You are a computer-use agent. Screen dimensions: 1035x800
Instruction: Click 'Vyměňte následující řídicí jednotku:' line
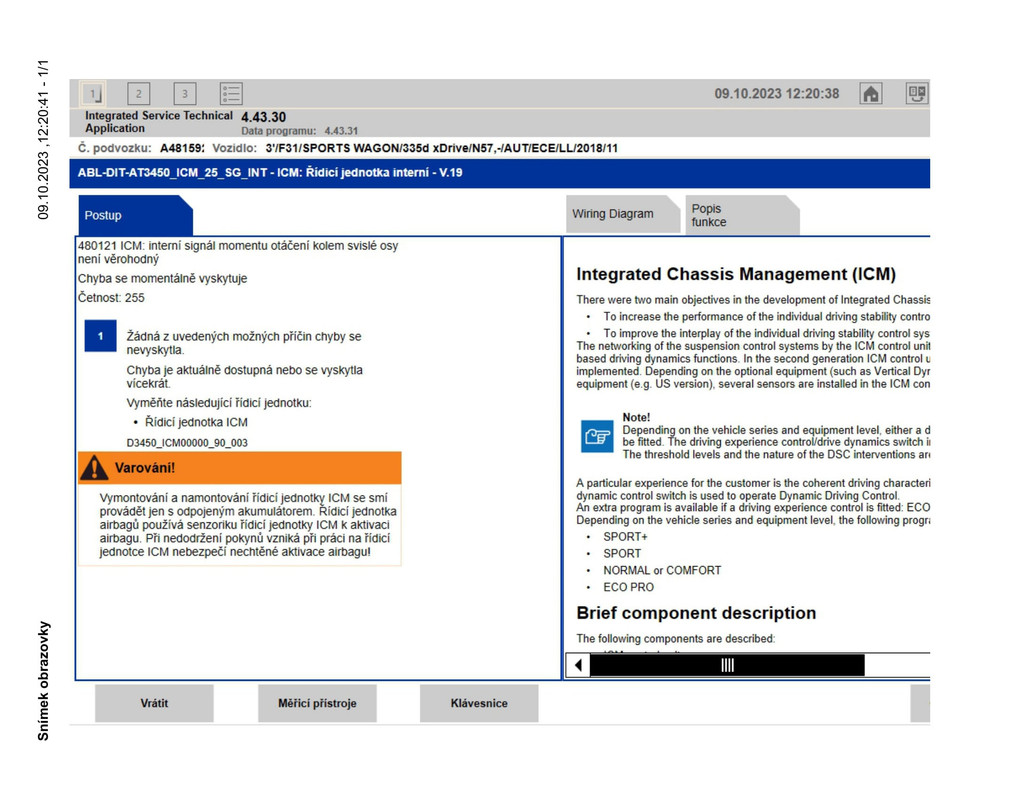tap(218, 403)
